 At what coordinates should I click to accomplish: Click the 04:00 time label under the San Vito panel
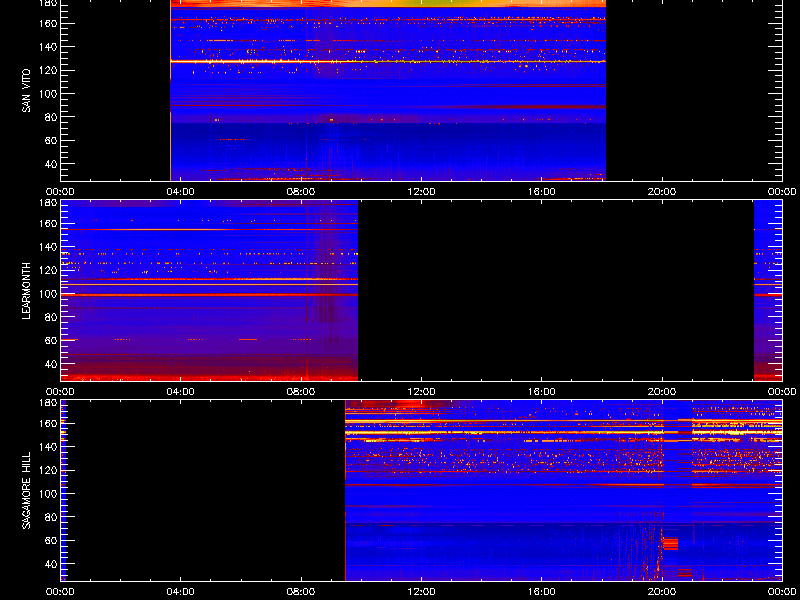click(181, 192)
